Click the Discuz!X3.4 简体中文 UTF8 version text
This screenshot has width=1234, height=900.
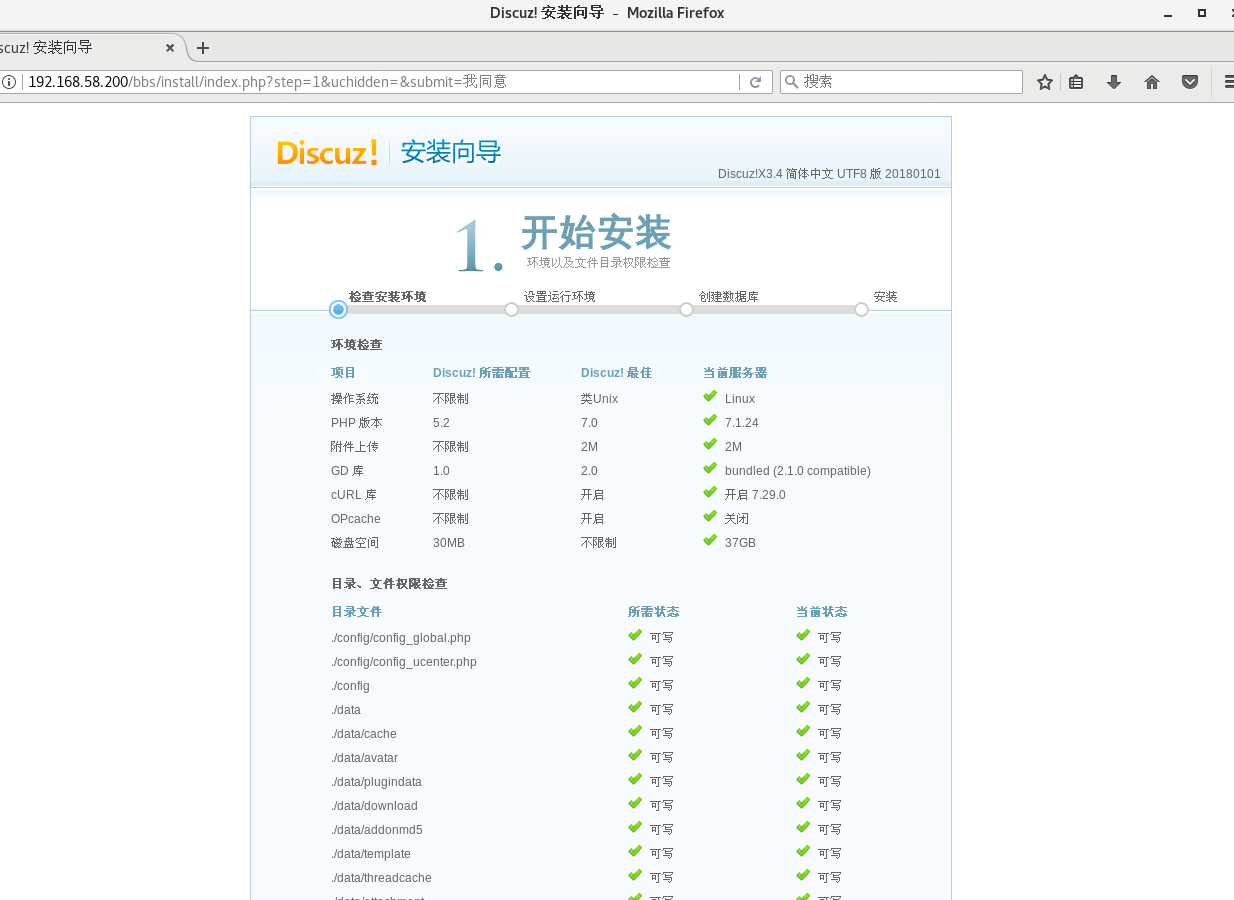[x=829, y=174]
